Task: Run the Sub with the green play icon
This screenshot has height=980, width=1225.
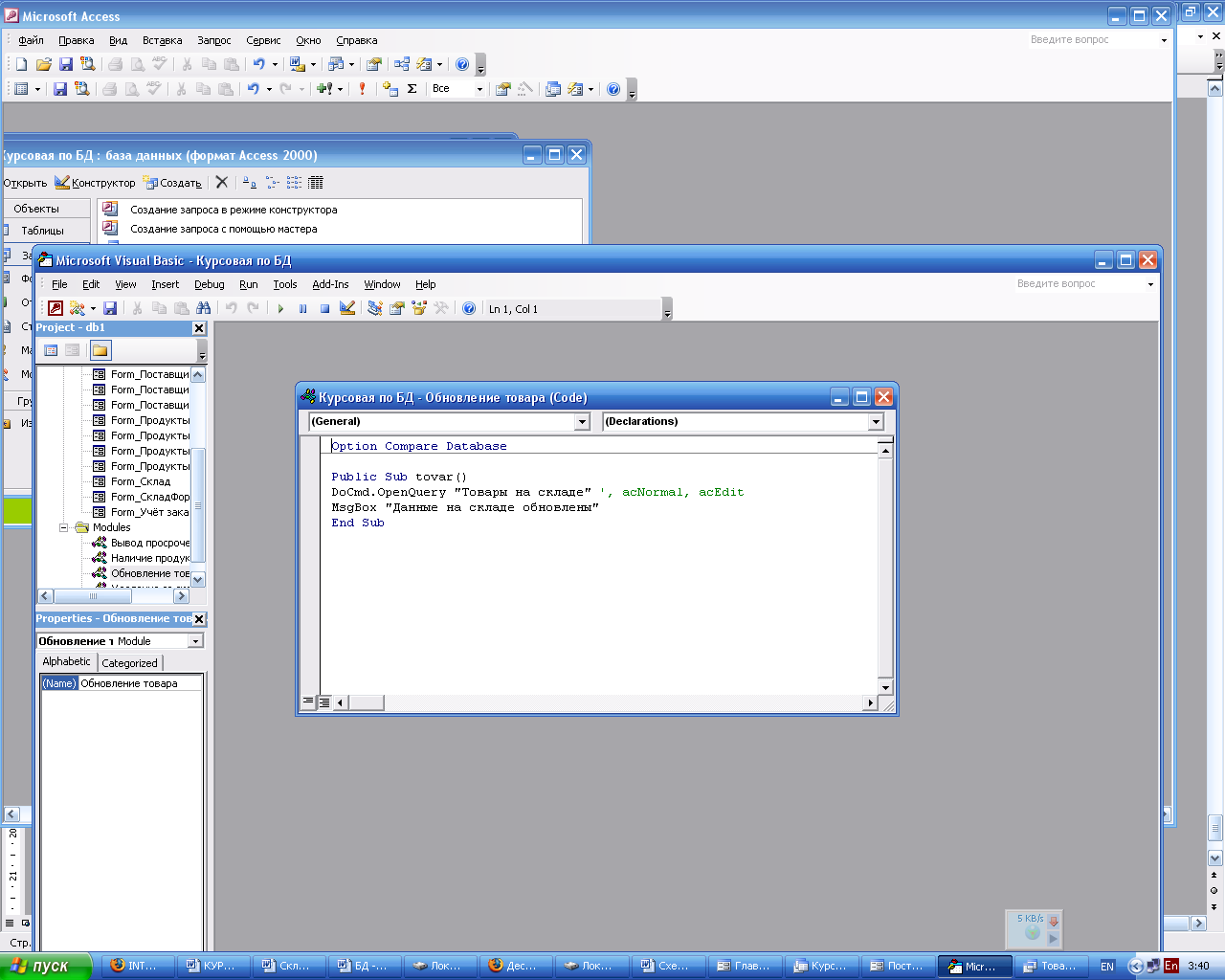Action: 280,308
